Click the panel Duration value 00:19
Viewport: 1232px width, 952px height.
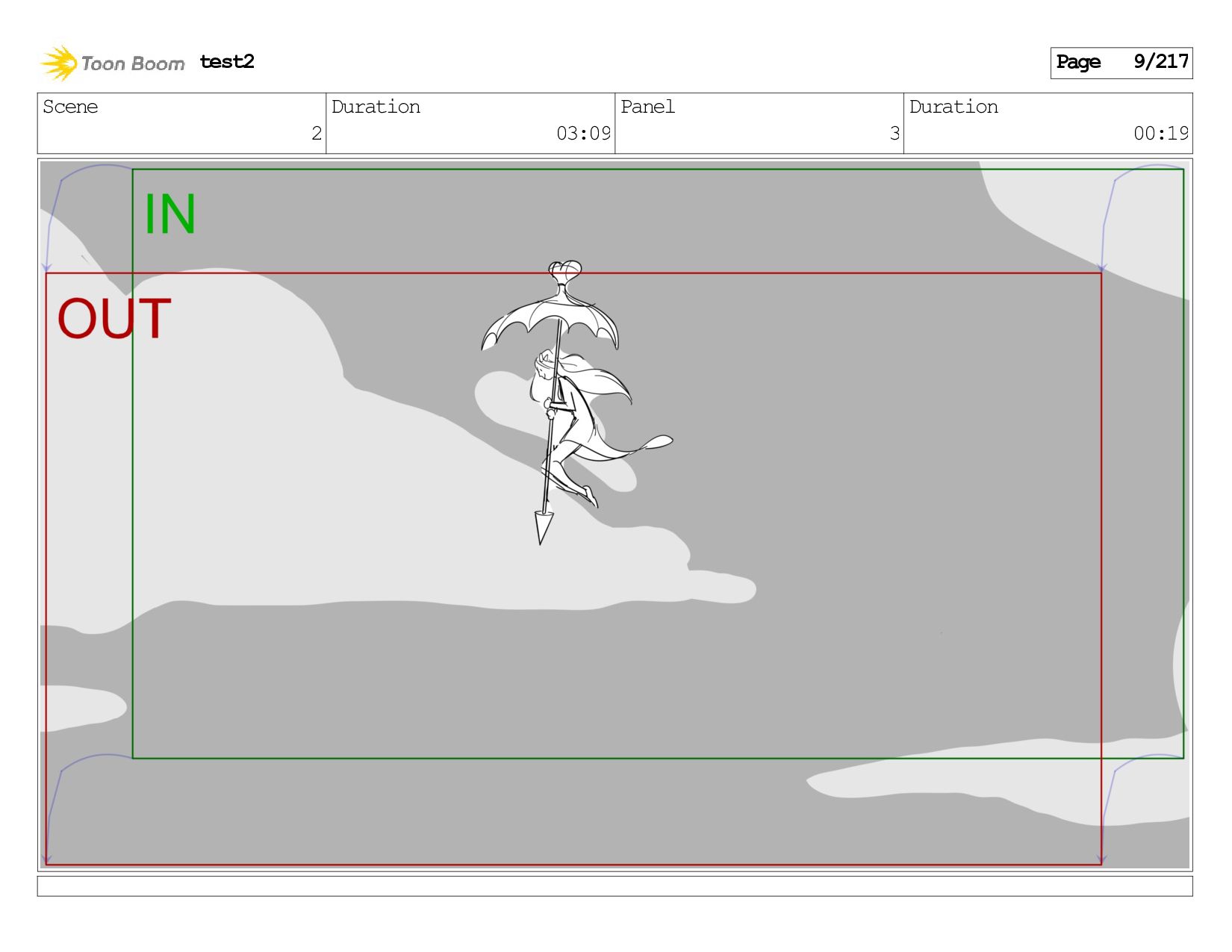coord(1161,134)
